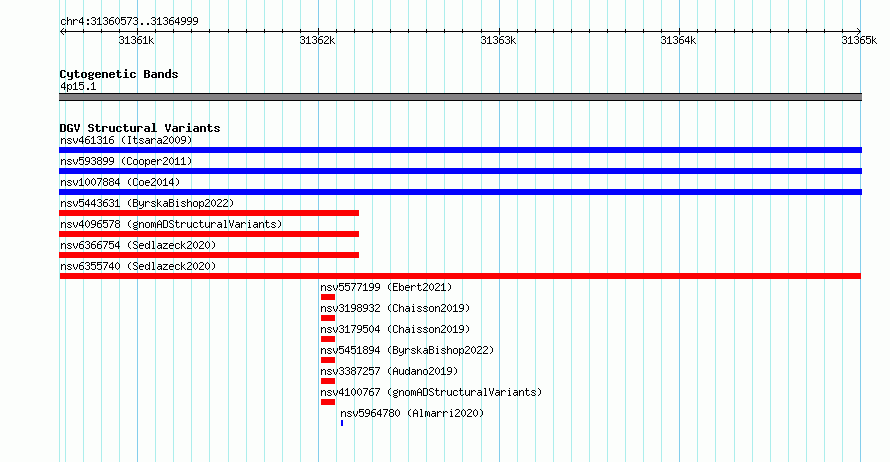This screenshot has width=890, height=462.
Task: Open nsv3198932 (Chaisson2019) variant label
Action: click(395, 308)
